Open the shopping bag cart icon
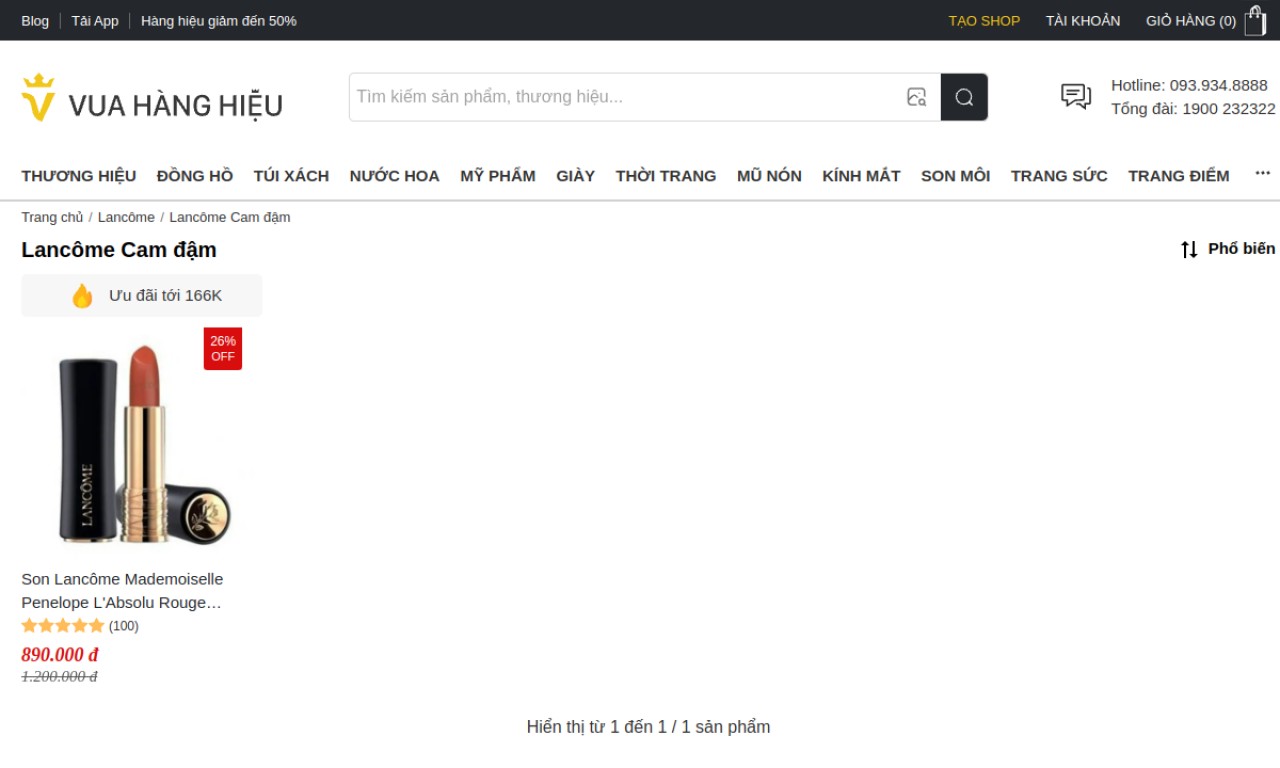Screen dimensions: 1280x768 1255,20
